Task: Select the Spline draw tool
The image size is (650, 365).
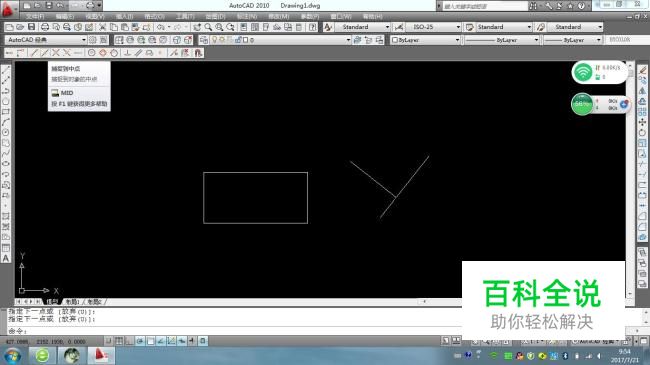Action: point(6,153)
